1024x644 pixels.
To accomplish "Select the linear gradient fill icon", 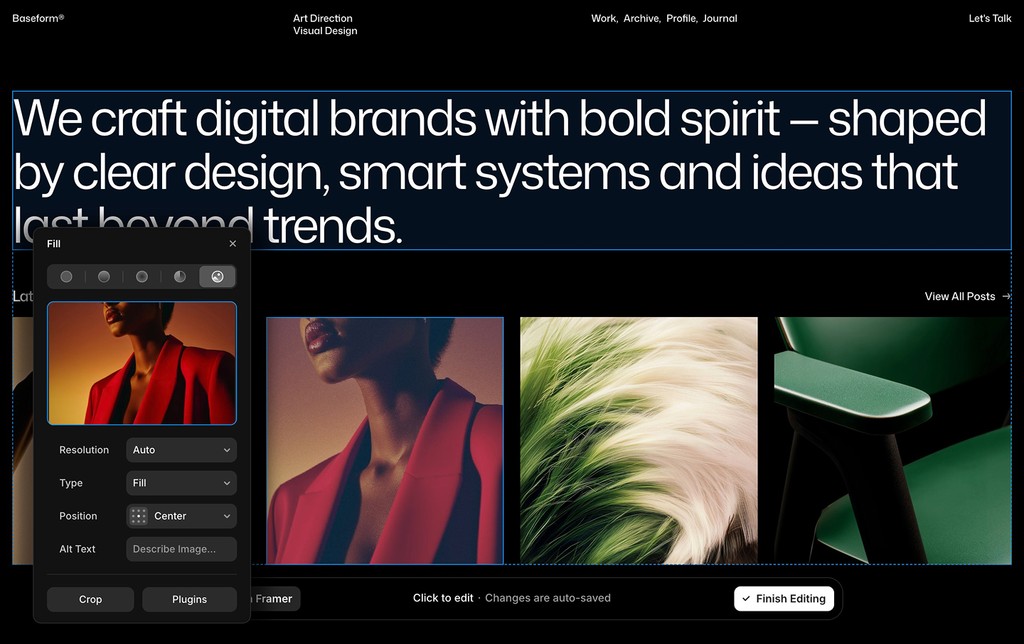I will coord(104,277).
